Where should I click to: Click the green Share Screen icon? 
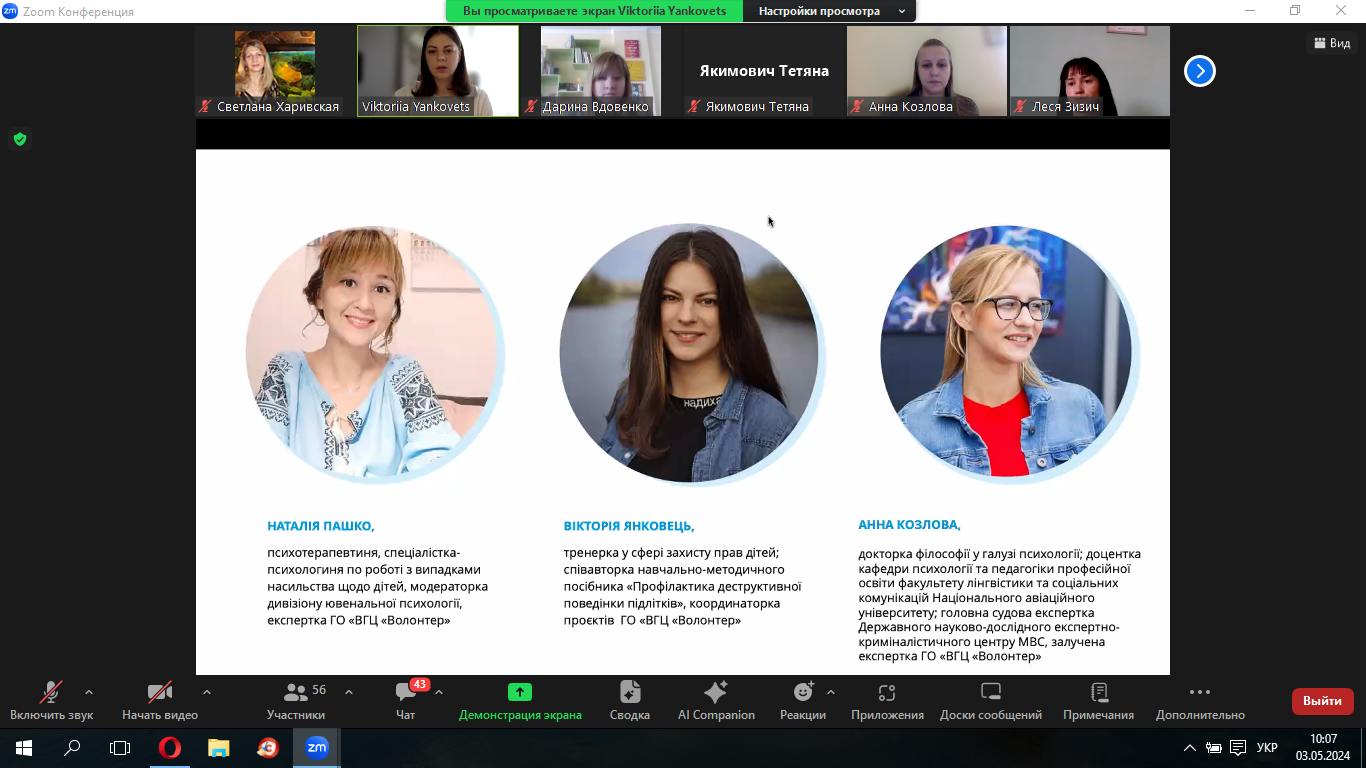coord(520,692)
